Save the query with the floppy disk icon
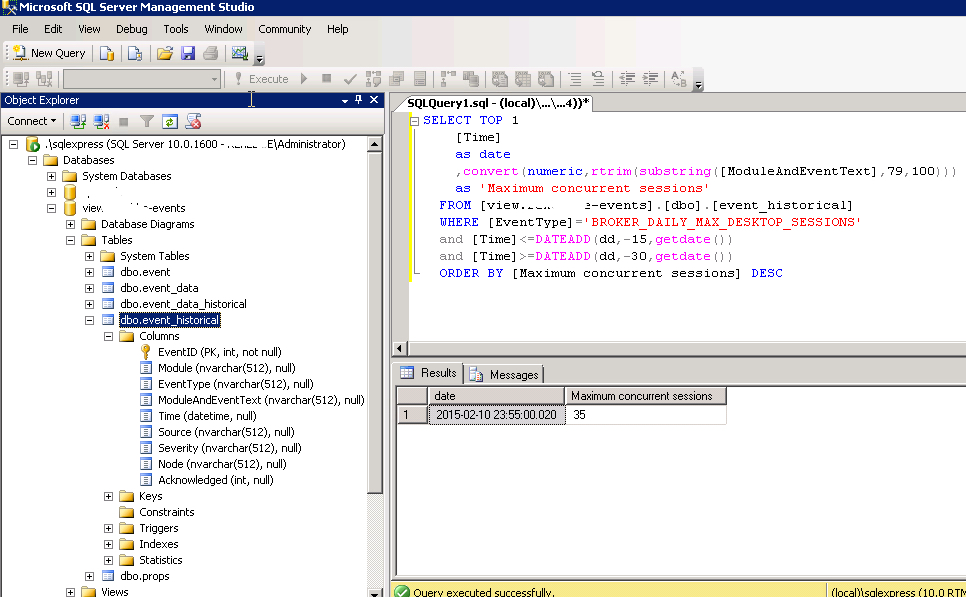 pyautogui.click(x=188, y=54)
